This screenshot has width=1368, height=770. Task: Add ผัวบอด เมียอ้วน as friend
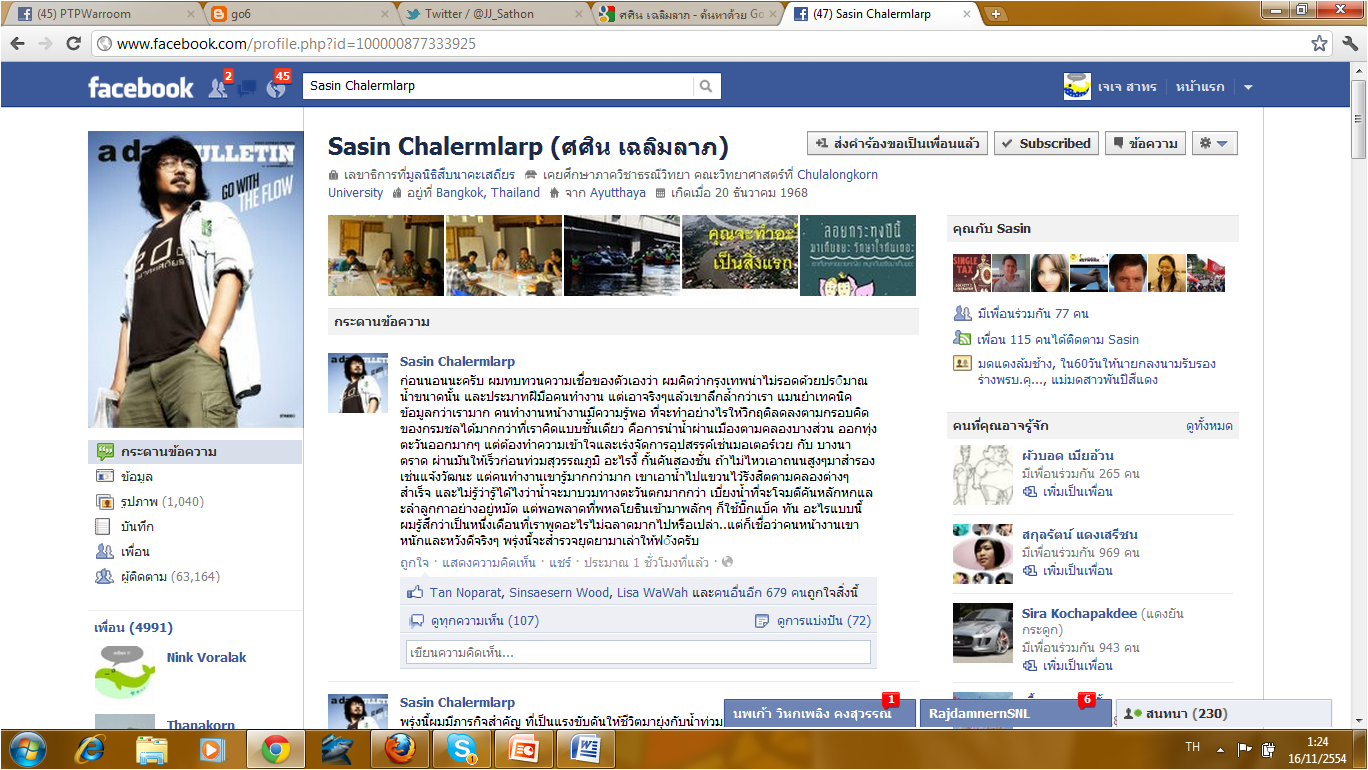pyautogui.click(x=1077, y=491)
